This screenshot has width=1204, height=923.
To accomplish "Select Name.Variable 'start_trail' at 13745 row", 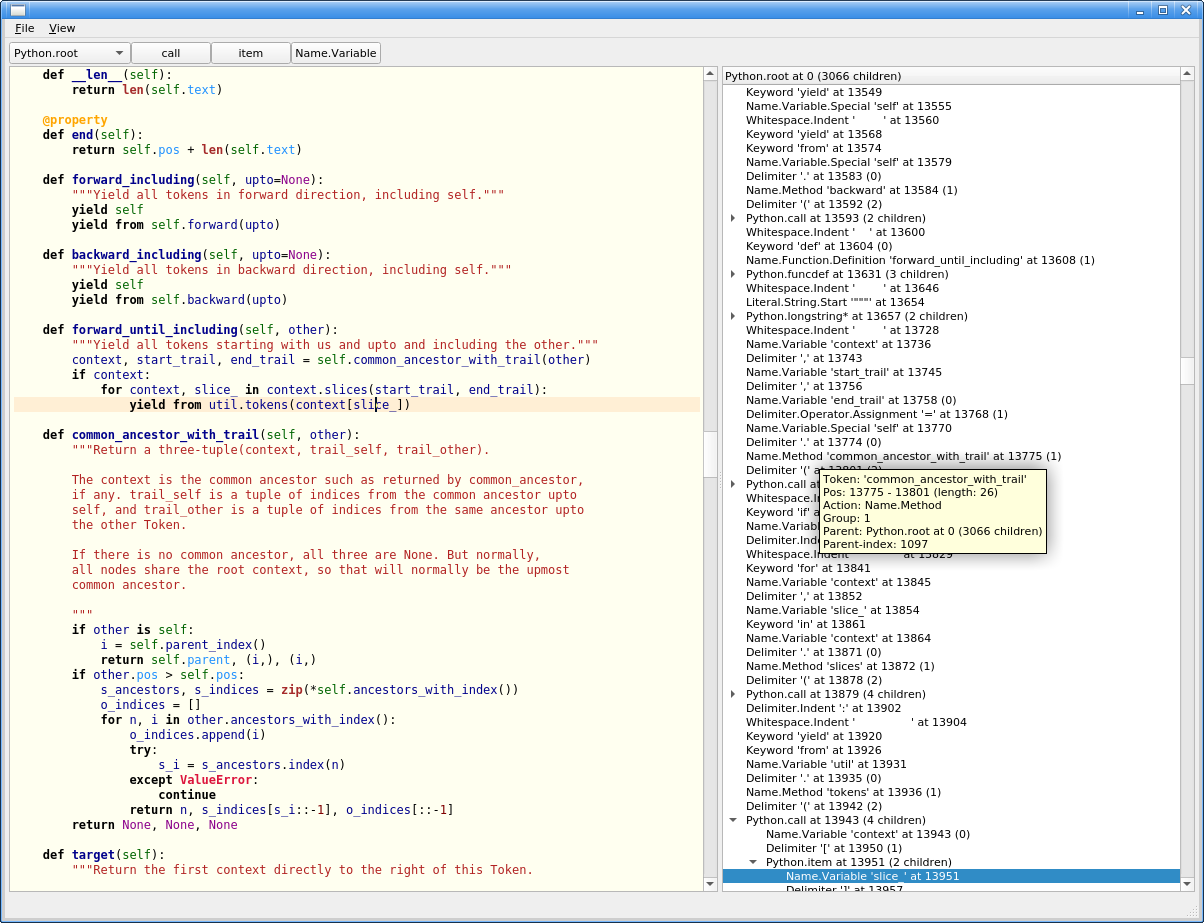I will tap(951, 372).
